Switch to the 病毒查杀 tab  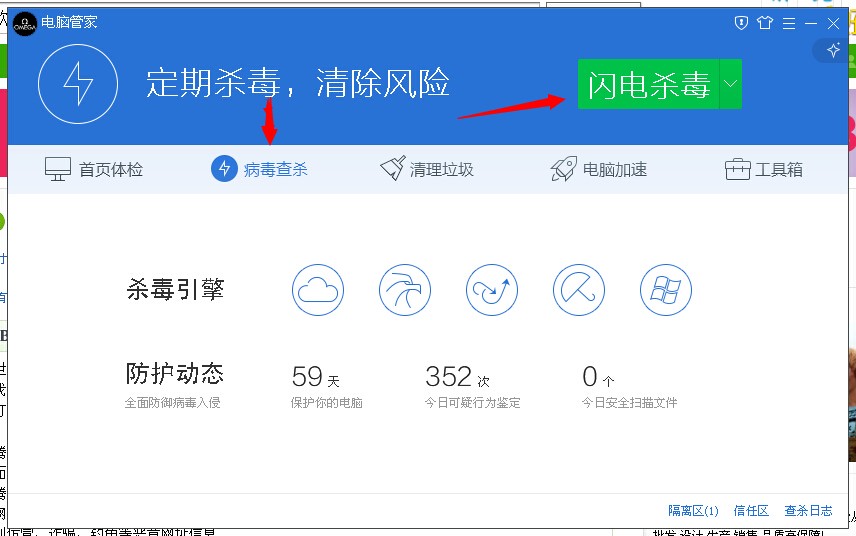tap(259, 169)
